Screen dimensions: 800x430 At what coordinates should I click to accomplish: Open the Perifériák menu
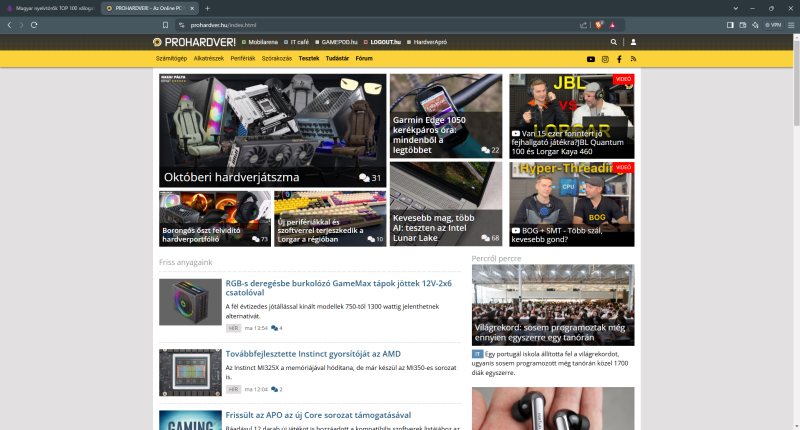tap(243, 59)
